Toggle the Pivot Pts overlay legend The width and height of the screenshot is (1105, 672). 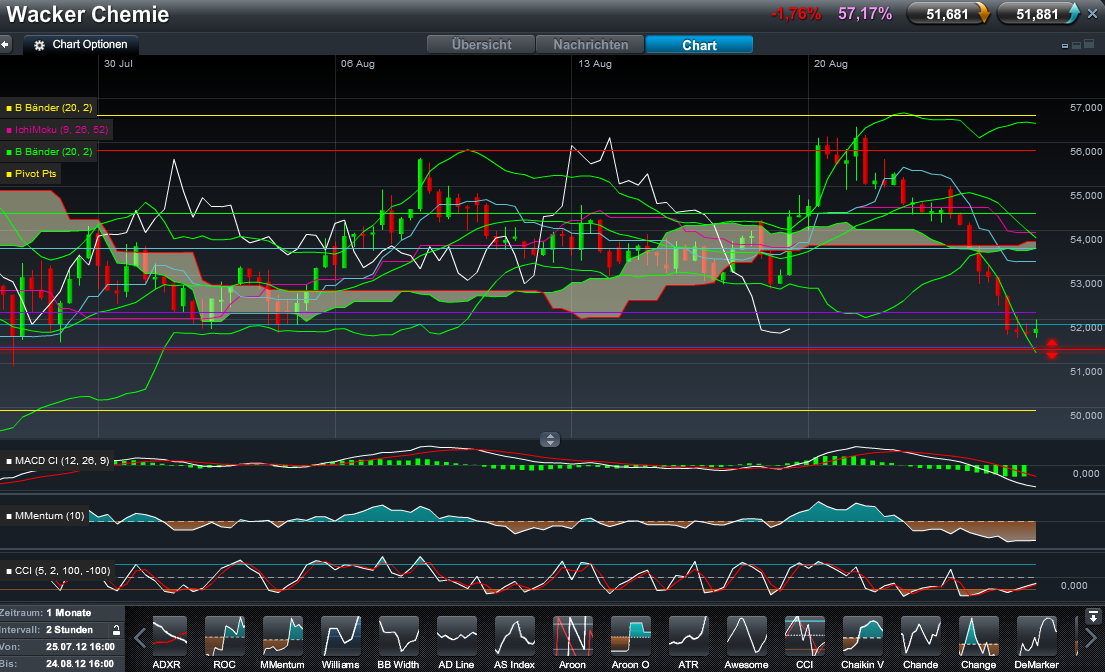[33, 174]
